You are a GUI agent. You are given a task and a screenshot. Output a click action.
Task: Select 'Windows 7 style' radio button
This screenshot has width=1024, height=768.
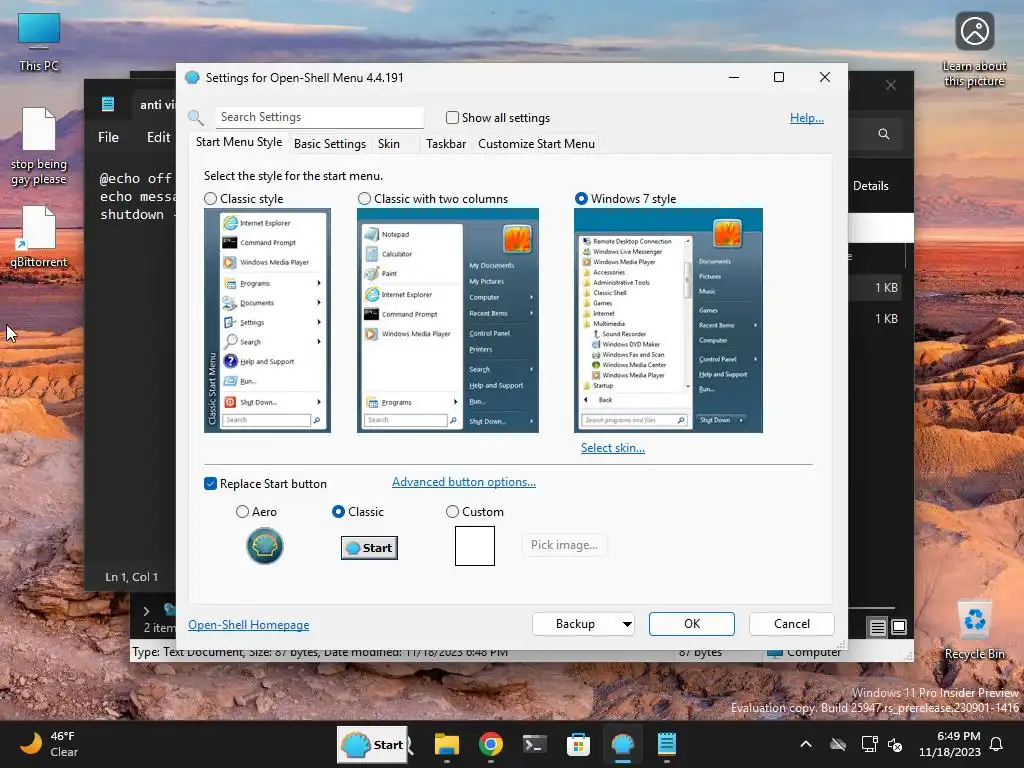pos(581,199)
